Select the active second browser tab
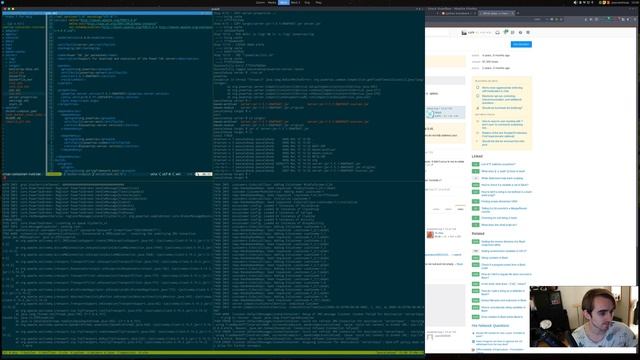640x360 pixels. click(496, 13)
